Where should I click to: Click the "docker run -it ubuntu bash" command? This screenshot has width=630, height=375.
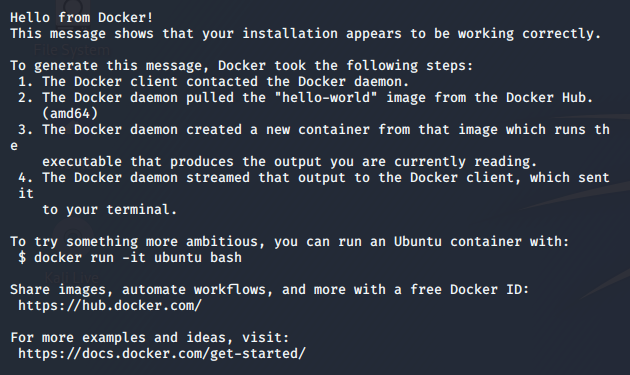pyautogui.click(x=138, y=258)
